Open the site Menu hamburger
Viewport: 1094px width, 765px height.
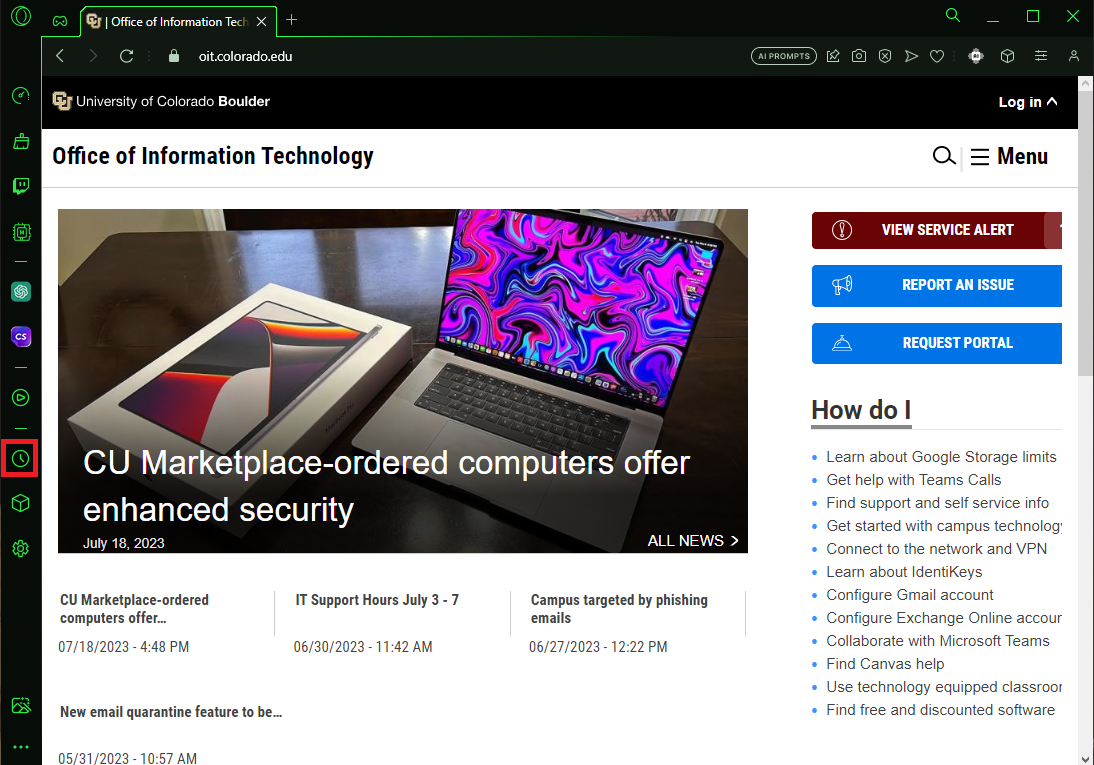[x=1009, y=157]
